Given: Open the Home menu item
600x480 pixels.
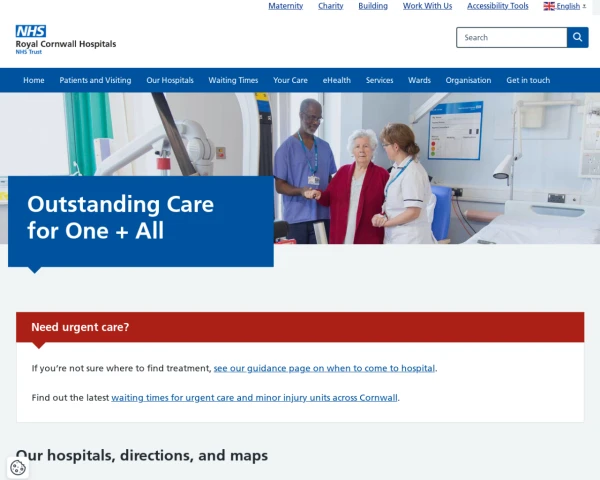Looking at the screenshot, I should (x=34, y=80).
